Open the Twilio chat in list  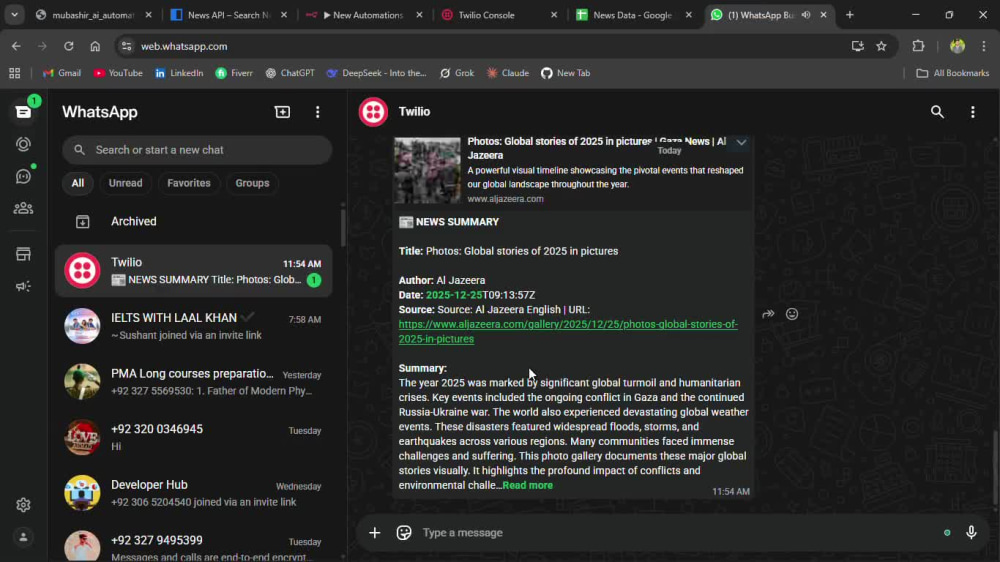193,270
